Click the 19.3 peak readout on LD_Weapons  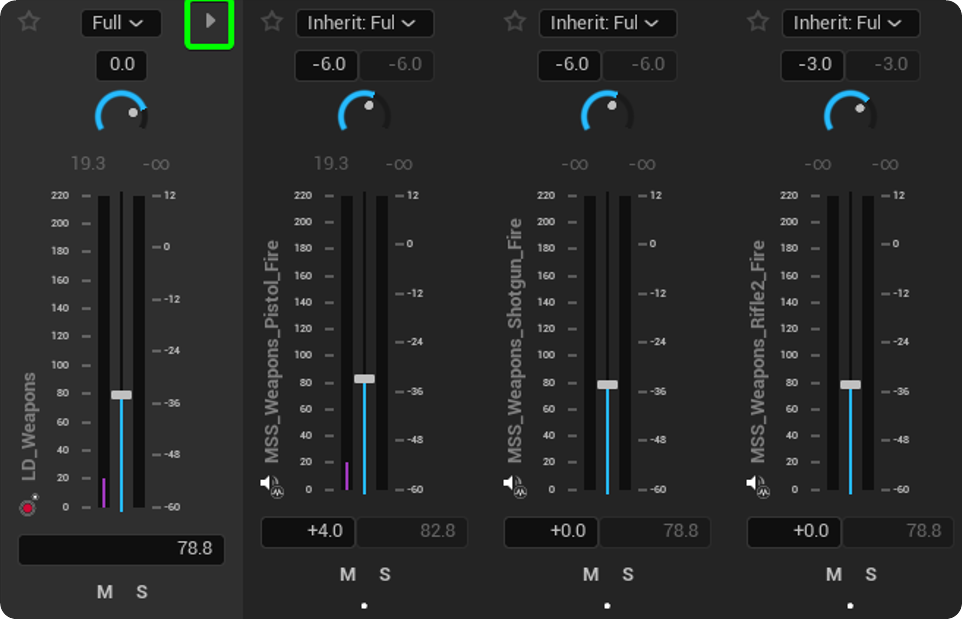click(x=88, y=164)
